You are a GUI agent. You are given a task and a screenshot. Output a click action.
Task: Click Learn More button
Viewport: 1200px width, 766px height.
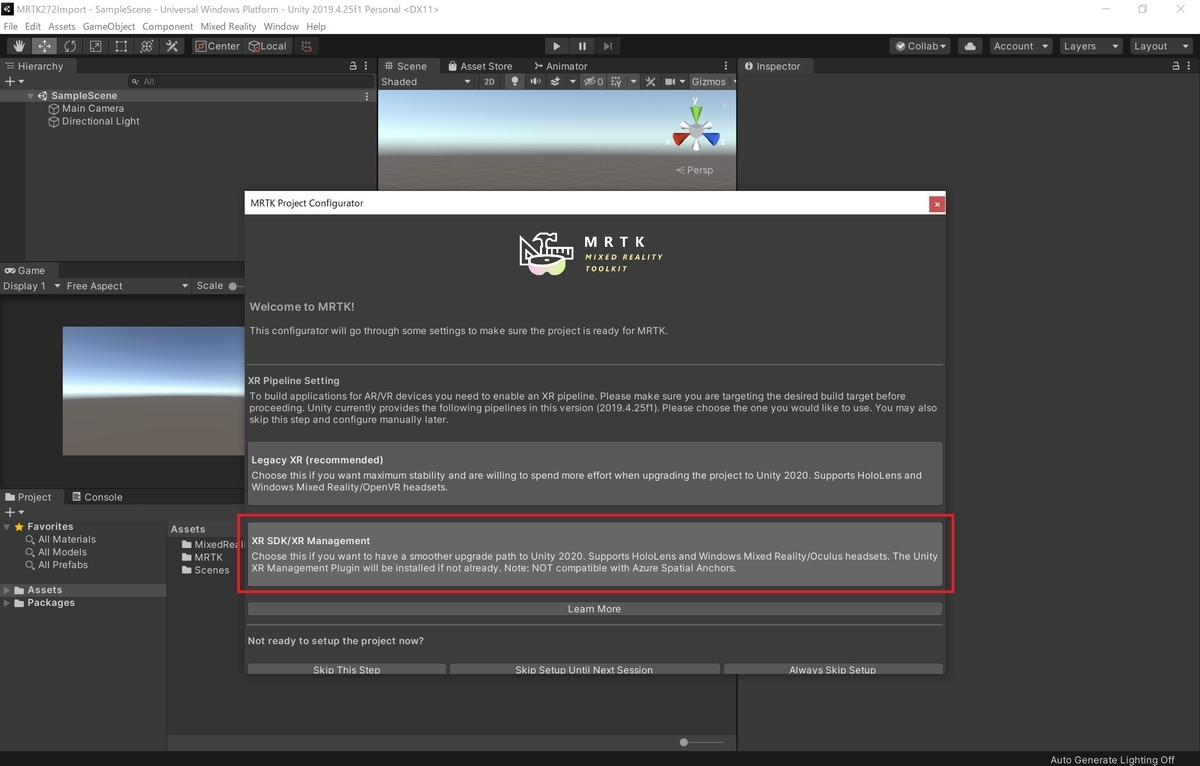[595, 609]
